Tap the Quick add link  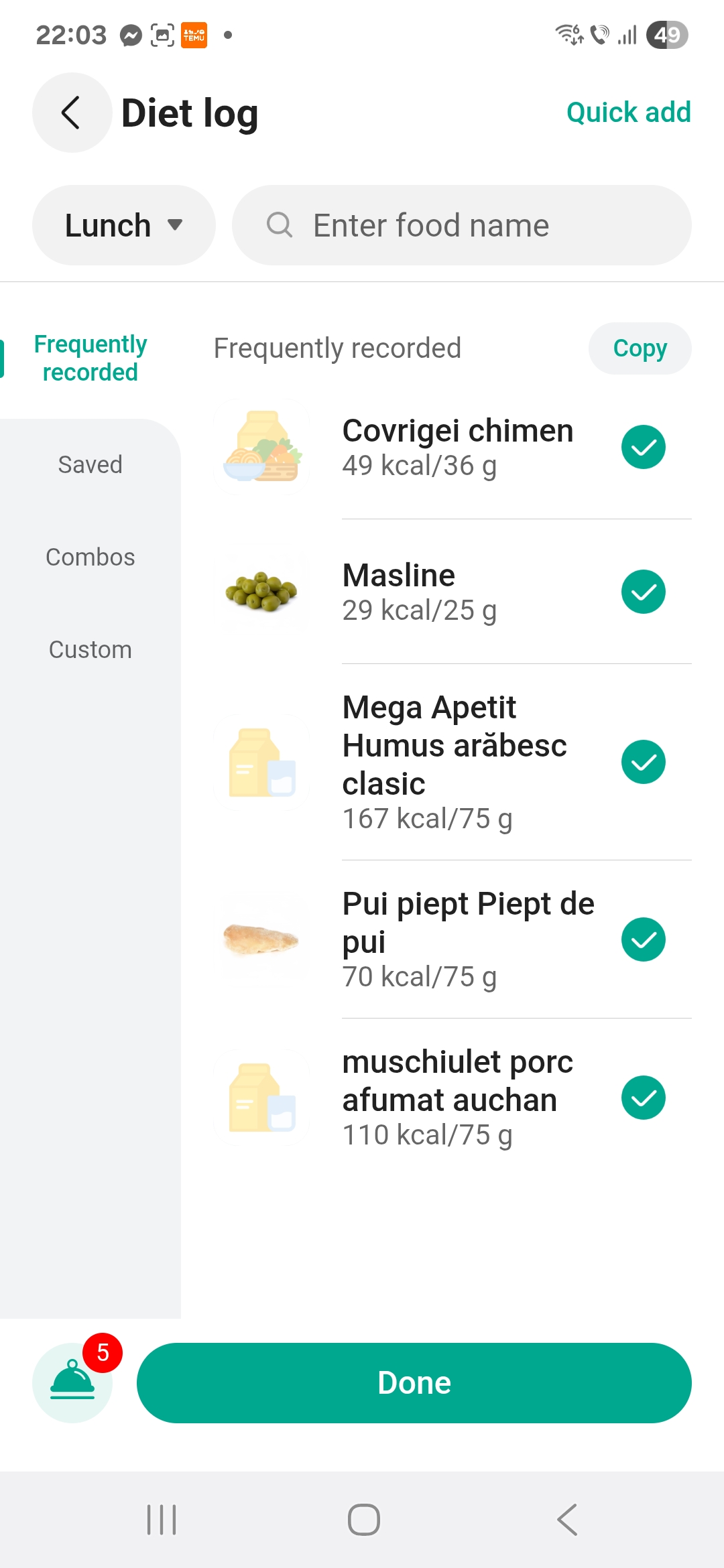click(628, 113)
